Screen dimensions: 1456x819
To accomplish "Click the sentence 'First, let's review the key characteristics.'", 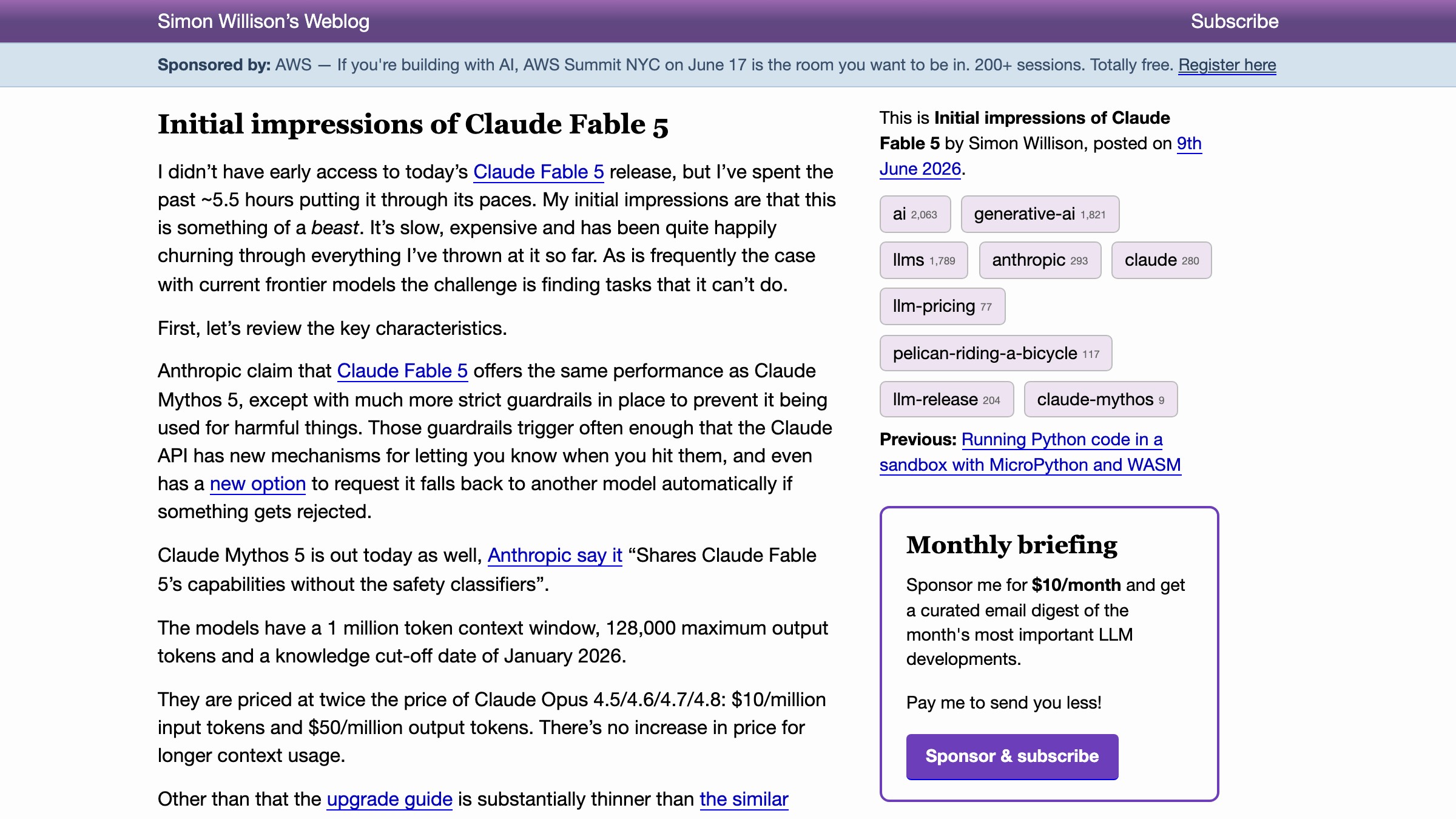I will pyautogui.click(x=332, y=328).
